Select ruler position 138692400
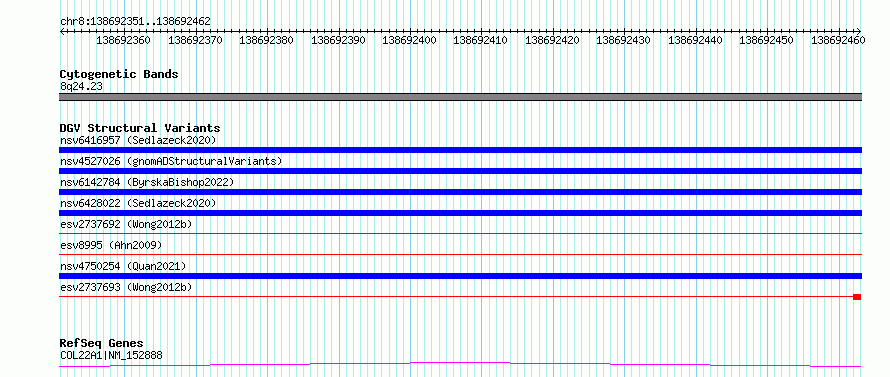 point(410,40)
